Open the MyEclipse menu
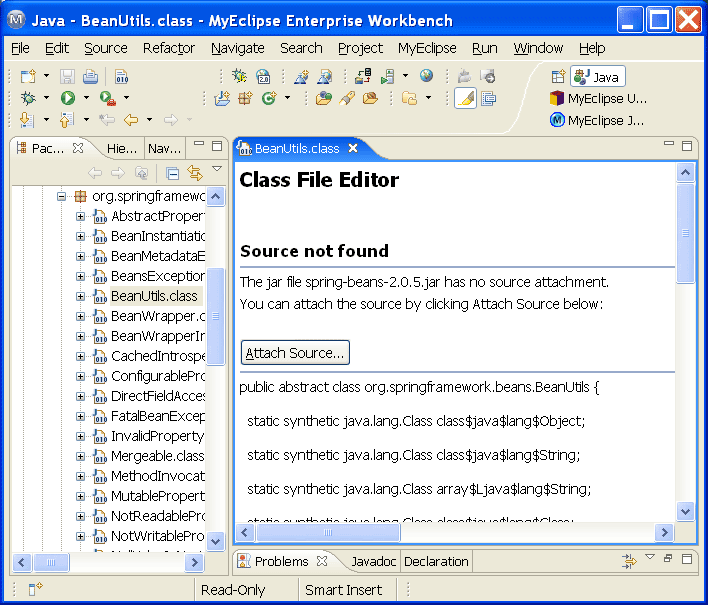The image size is (708, 605). pos(427,48)
